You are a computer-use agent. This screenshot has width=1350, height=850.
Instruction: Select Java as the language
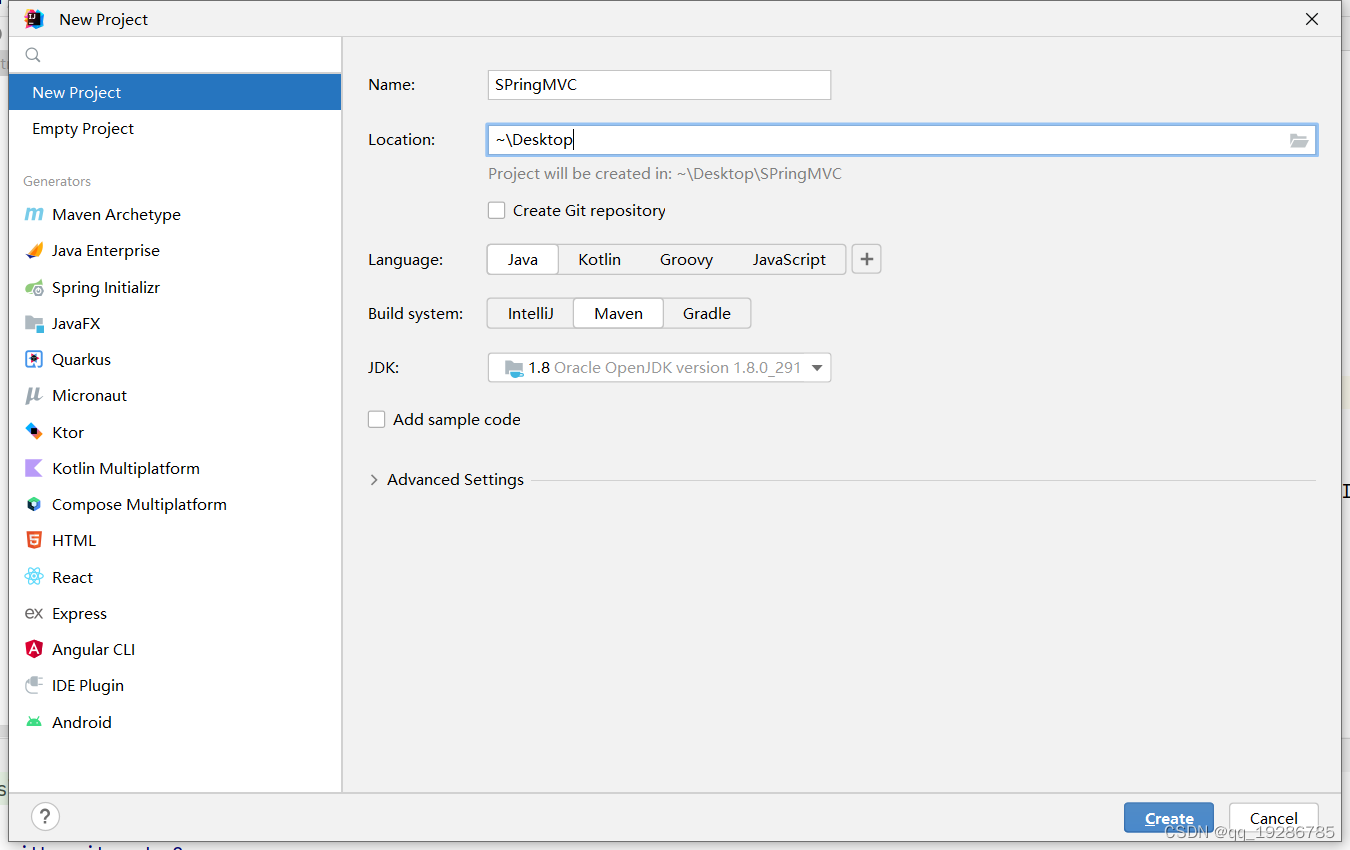point(522,259)
